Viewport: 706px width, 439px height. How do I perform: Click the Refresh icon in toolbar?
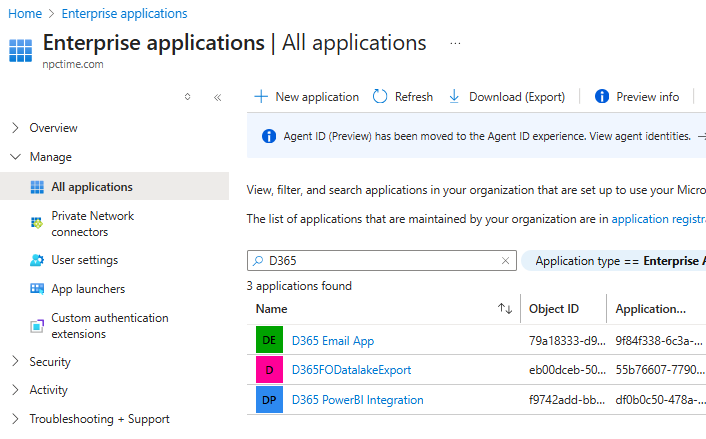pyautogui.click(x=380, y=97)
